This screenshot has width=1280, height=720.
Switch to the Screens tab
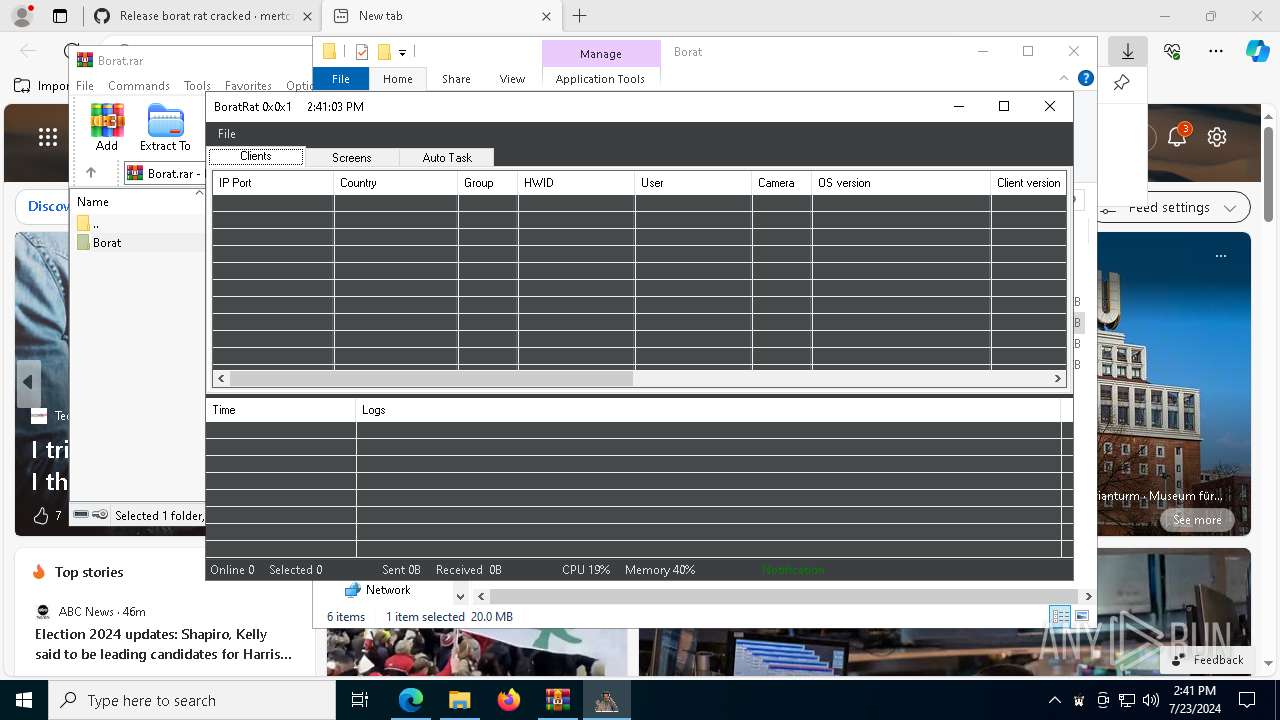coord(351,158)
